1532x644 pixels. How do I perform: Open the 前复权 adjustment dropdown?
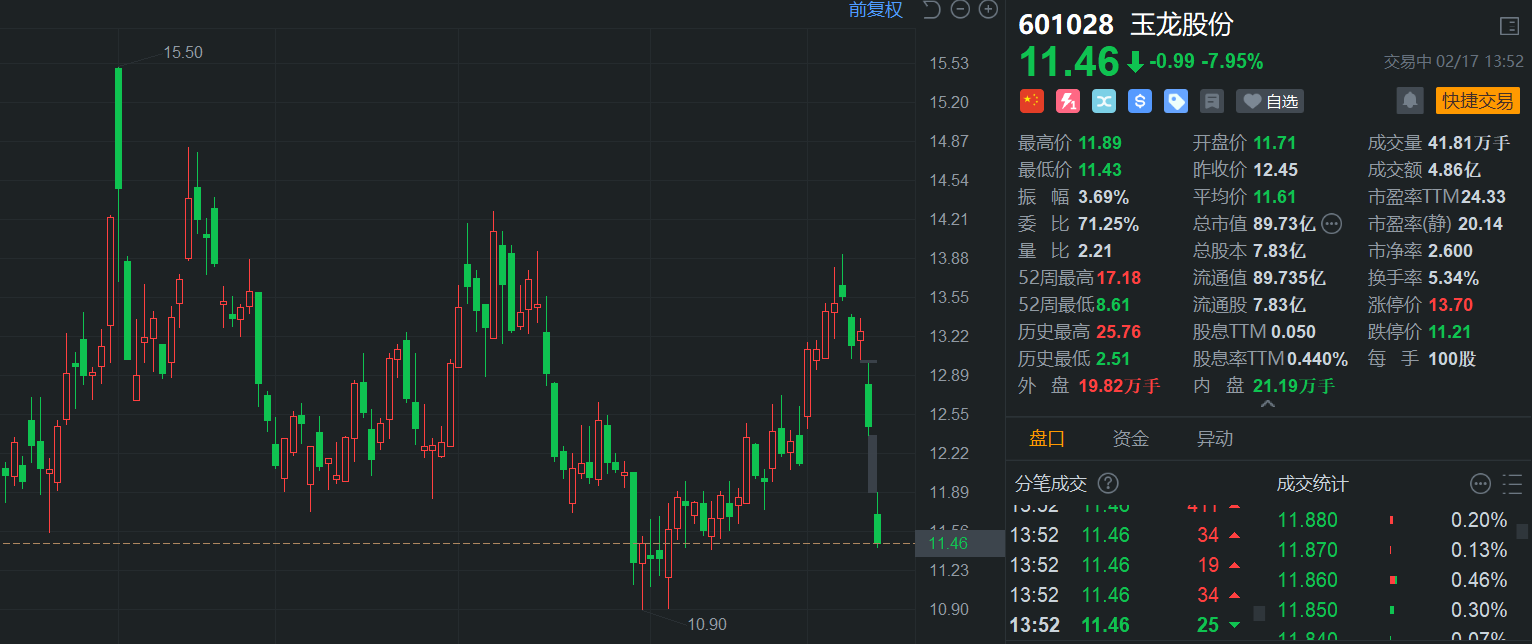point(875,10)
